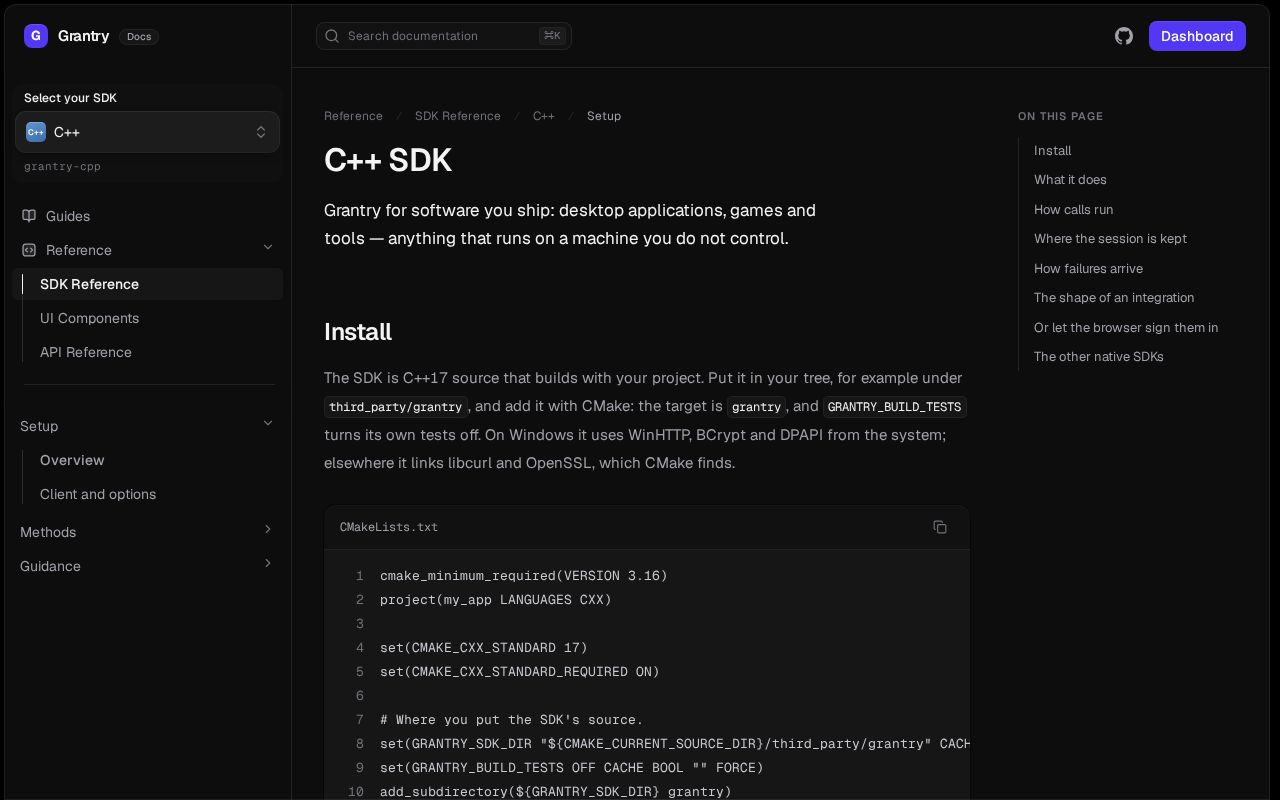The image size is (1280, 800).
Task: Click the Guides sidebar label
Action: coord(68,216)
